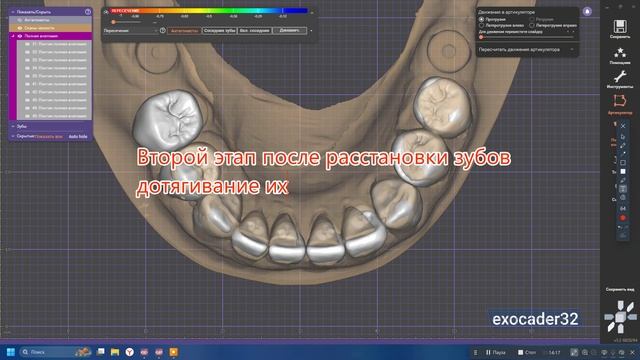Open the Windows Start button
Viewport: 640px width, 360px height.
(x=11, y=352)
